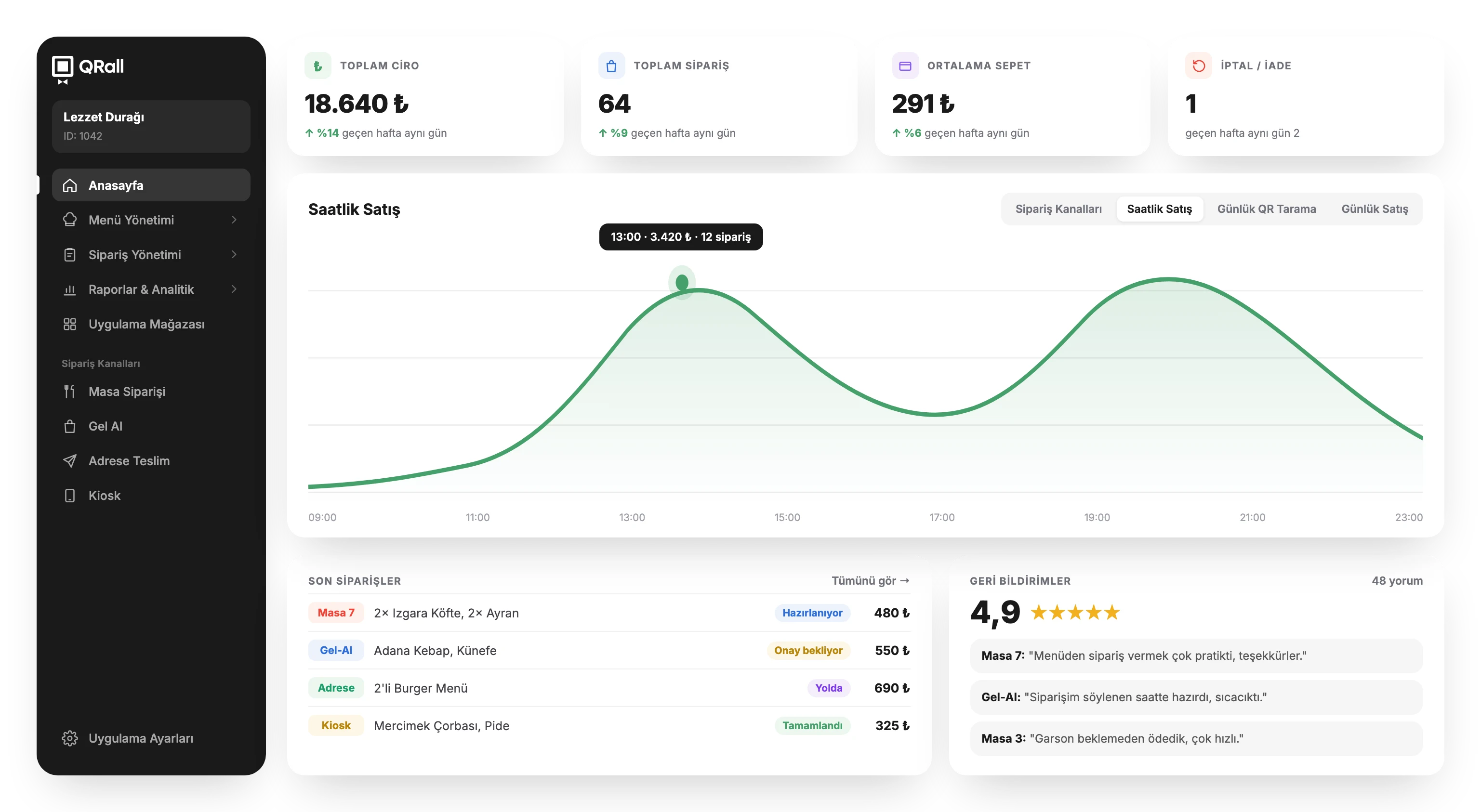Select the Gel-Al order tag
This screenshot has height=812, width=1481.
point(336,650)
